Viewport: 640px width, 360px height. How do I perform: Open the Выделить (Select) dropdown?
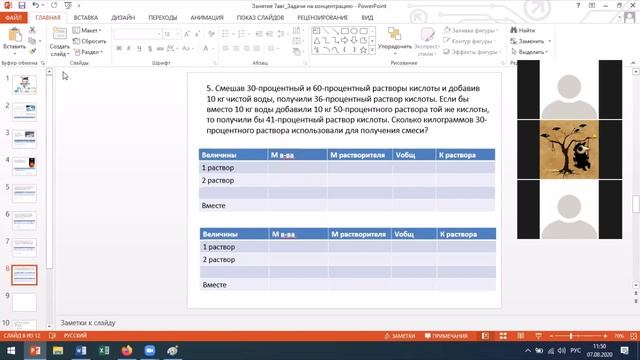pyautogui.click(x=530, y=52)
